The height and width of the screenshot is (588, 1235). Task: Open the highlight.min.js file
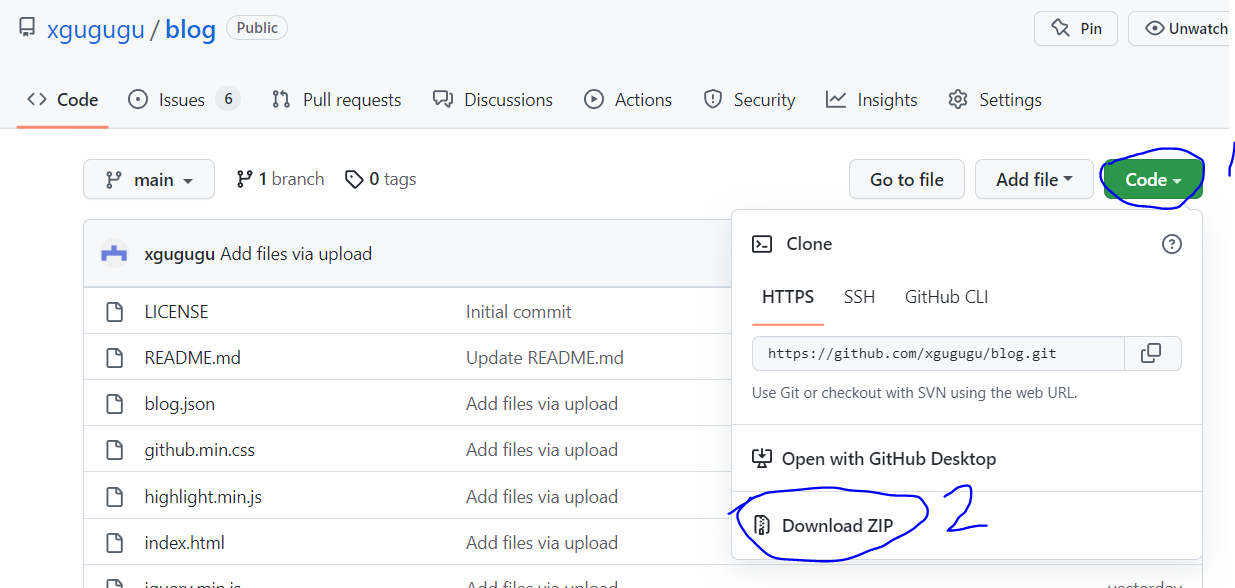[203, 496]
